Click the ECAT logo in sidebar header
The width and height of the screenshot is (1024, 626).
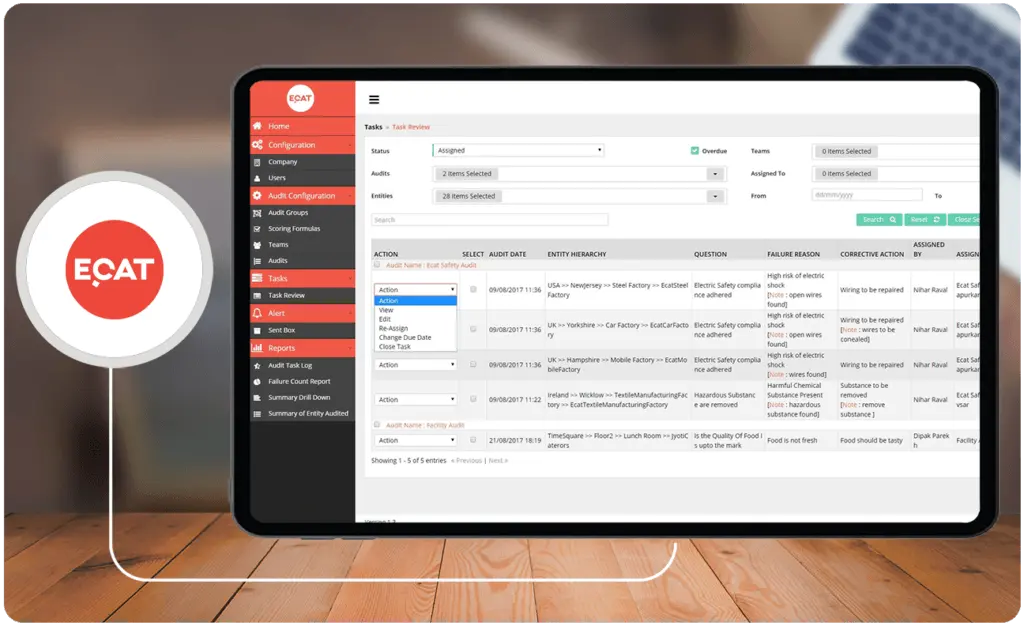point(300,99)
